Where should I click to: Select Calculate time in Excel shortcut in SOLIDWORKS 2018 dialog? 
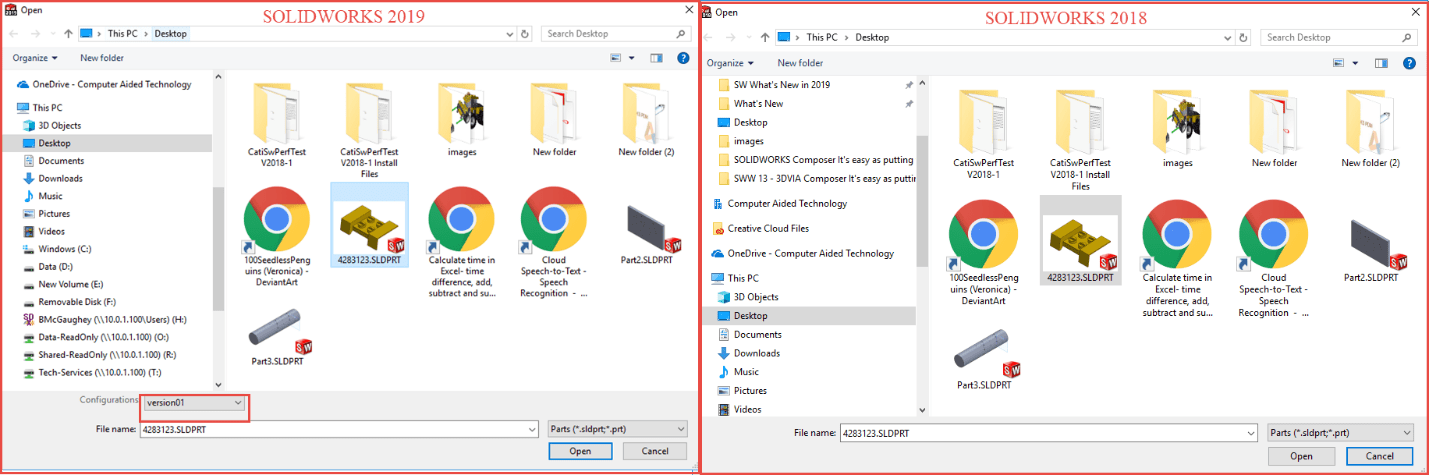tap(1177, 258)
